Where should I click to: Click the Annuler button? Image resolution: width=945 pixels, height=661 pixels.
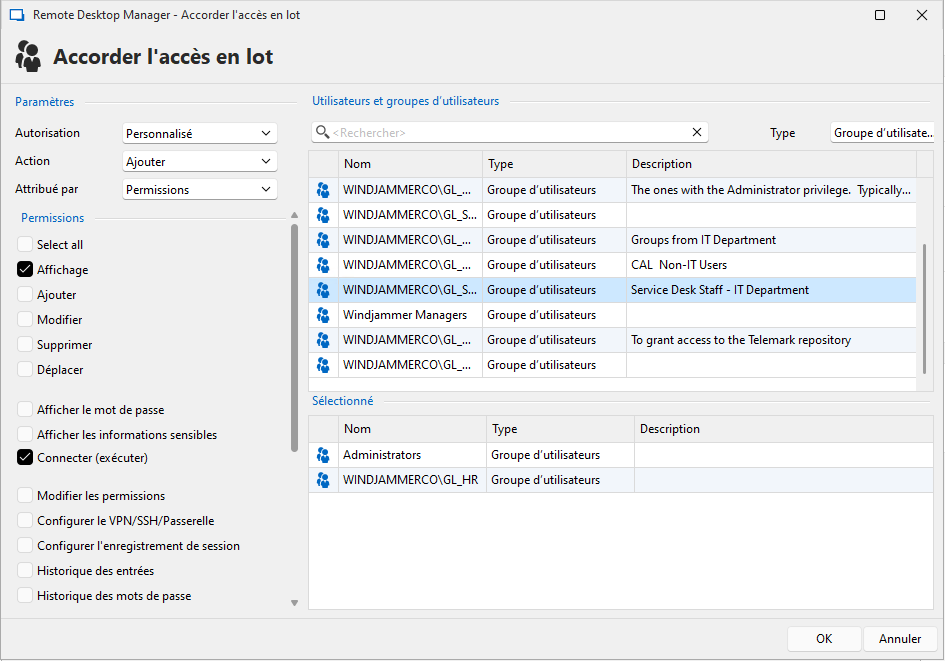click(900, 639)
